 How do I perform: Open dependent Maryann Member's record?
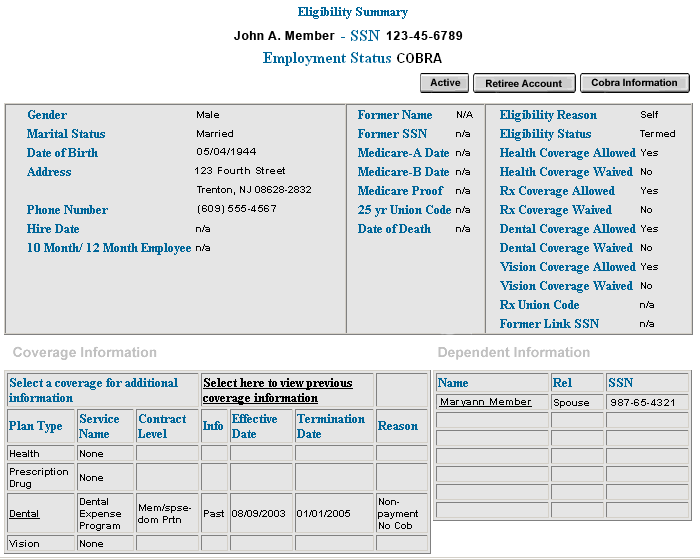point(485,402)
